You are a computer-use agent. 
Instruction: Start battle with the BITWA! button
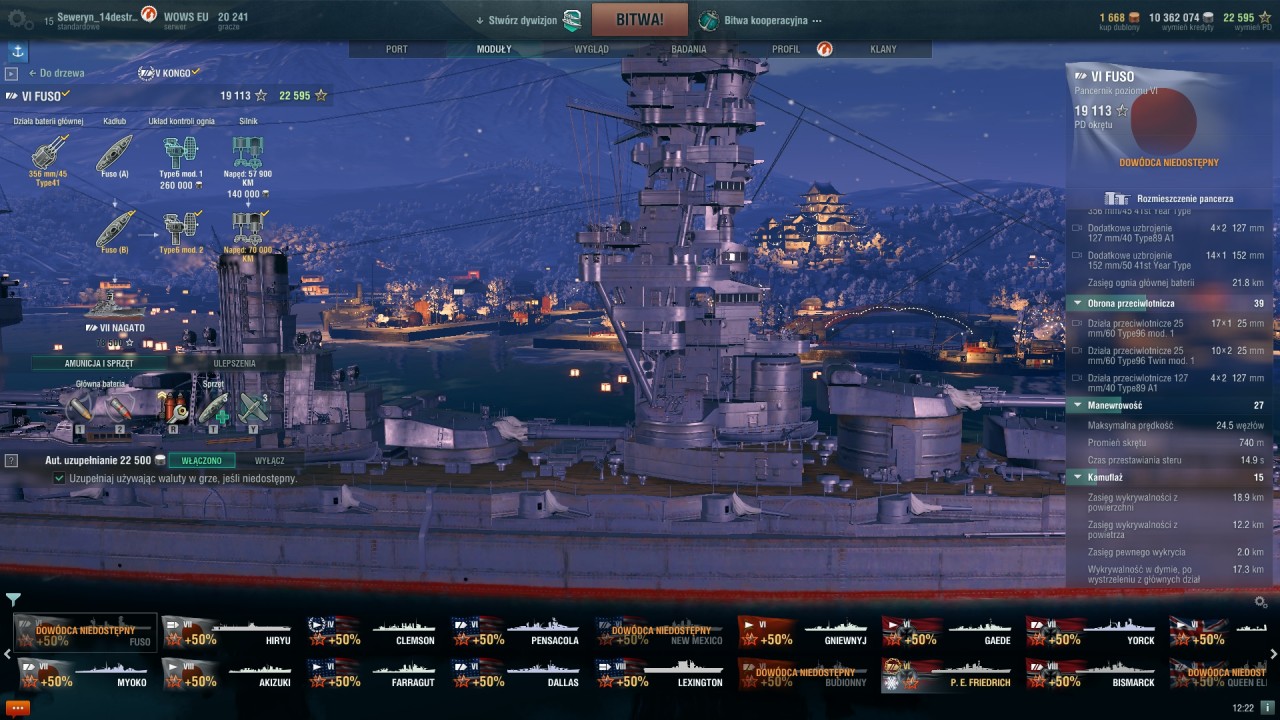click(640, 20)
